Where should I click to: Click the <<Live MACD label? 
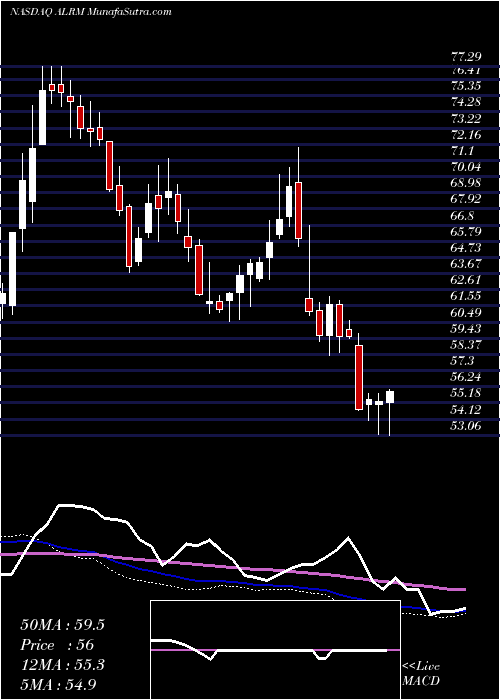click(x=421, y=673)
